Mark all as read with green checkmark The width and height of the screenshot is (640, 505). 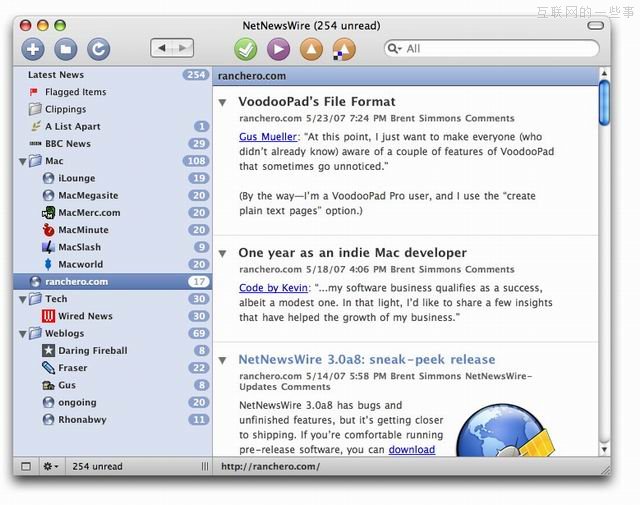tap(246, 48)
